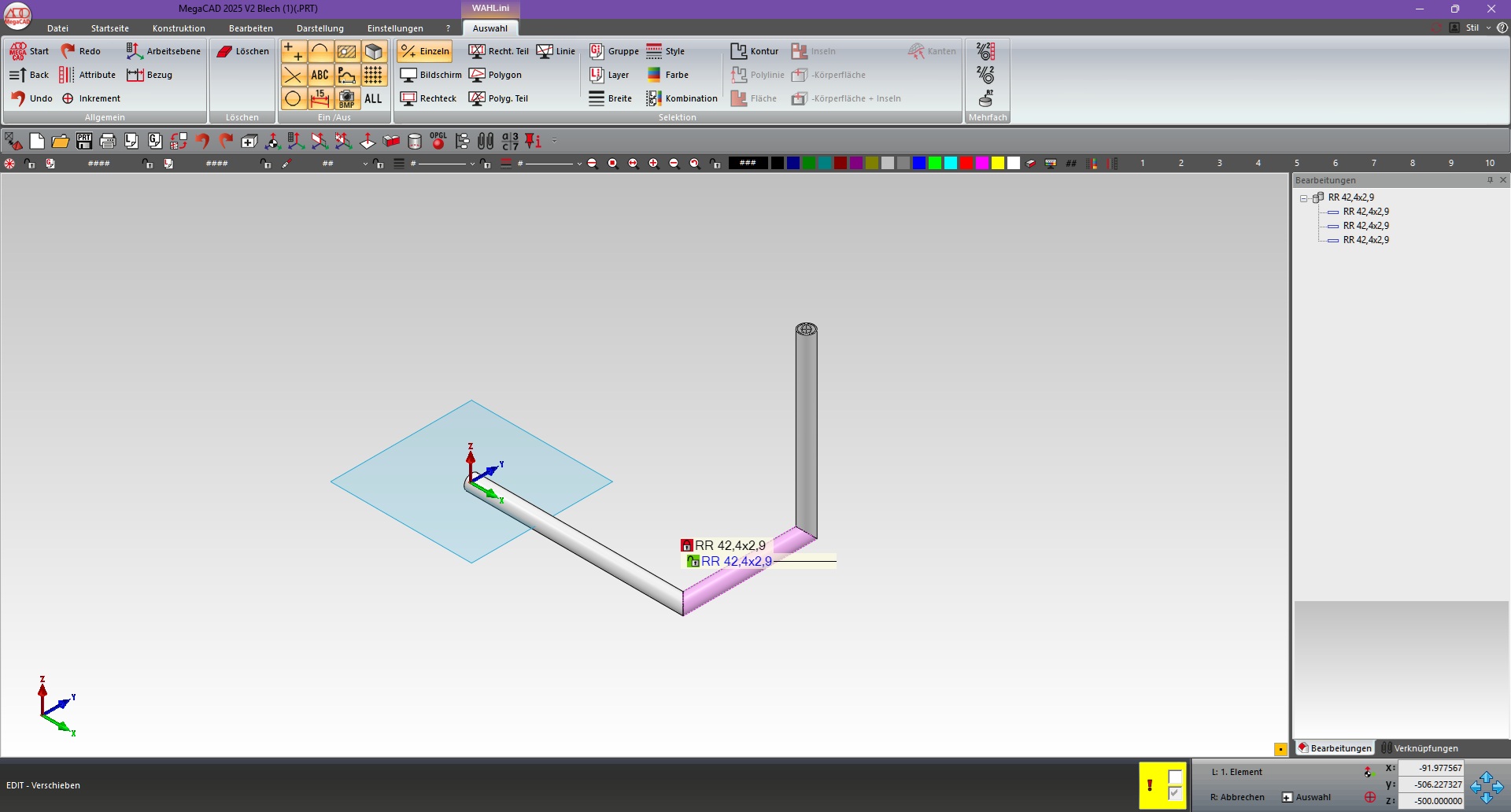
Task: Toggle arc elements on/off filter
Action: [x=320, y=52]
